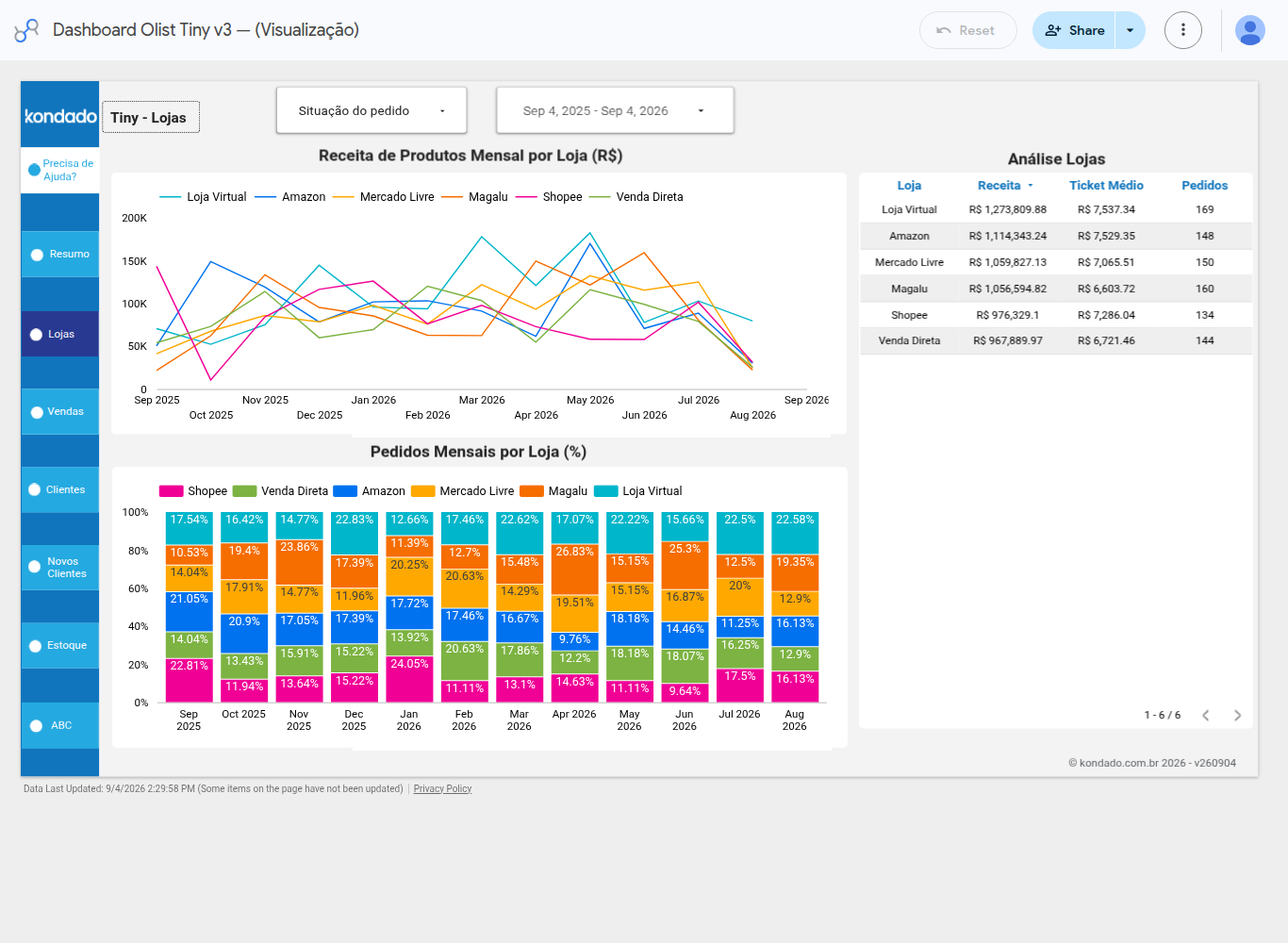The width and height of the screenshot is (1288, 943).
Task: Switch to the Estoque page
Action: pyautogui.click(x=60, y=646)
